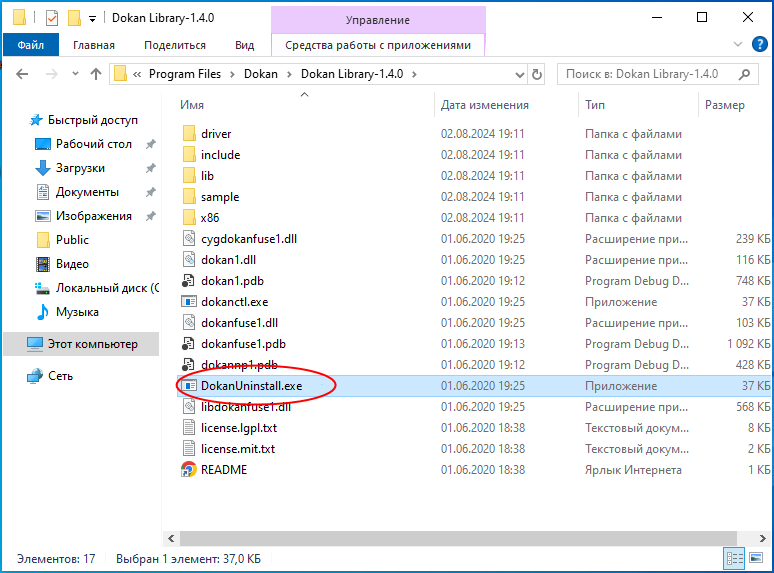
Task: Select dokanfuse1.dll file icon
Action: [x=189, y=323]
